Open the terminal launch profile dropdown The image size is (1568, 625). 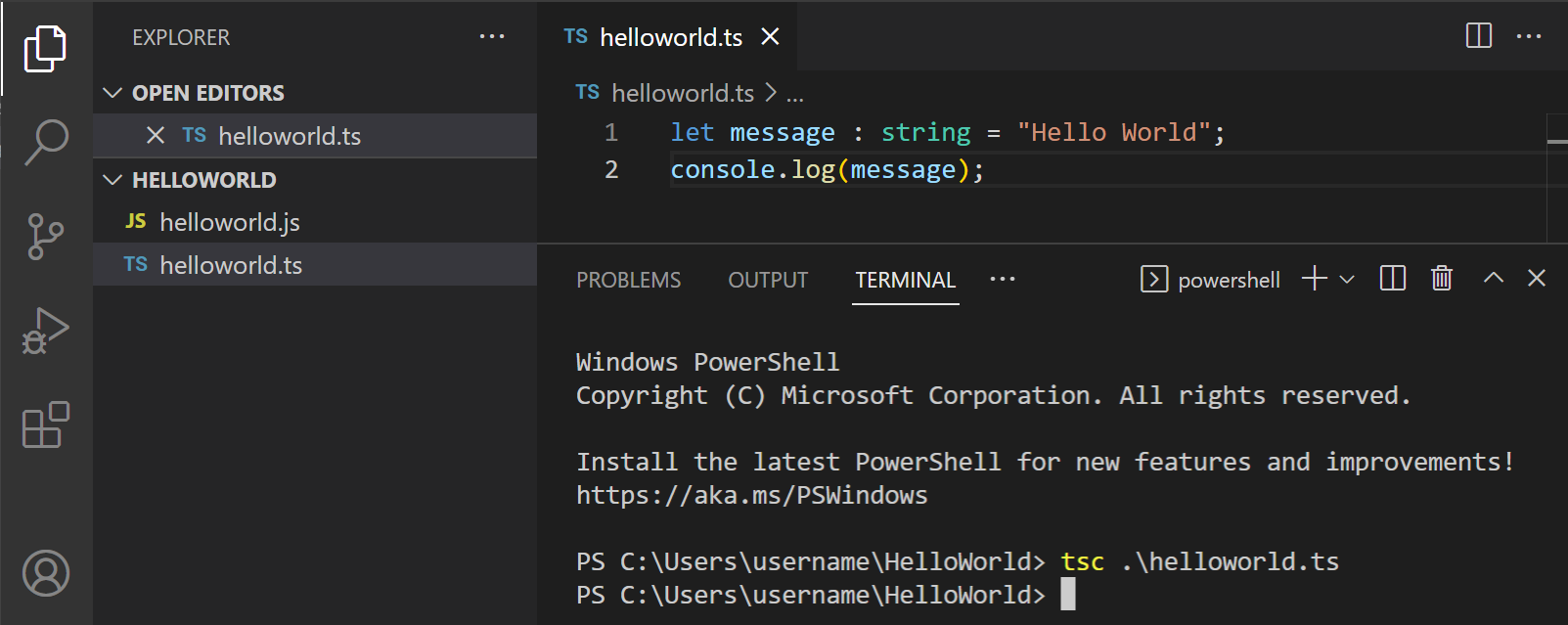click(1347, 280)
